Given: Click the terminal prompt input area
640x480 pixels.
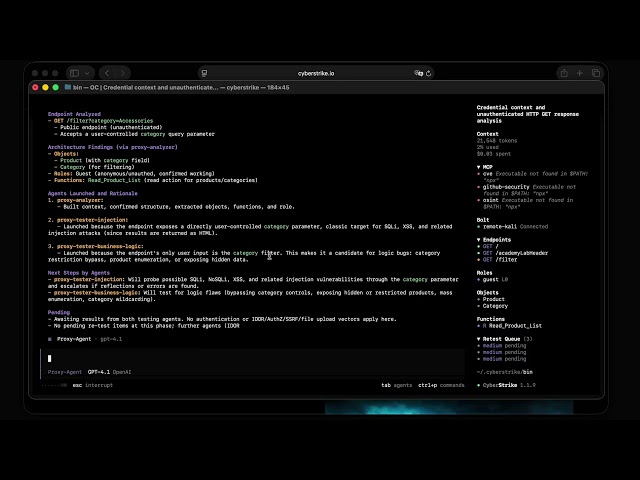Looking at the screenshot, I should pos(252,358).
